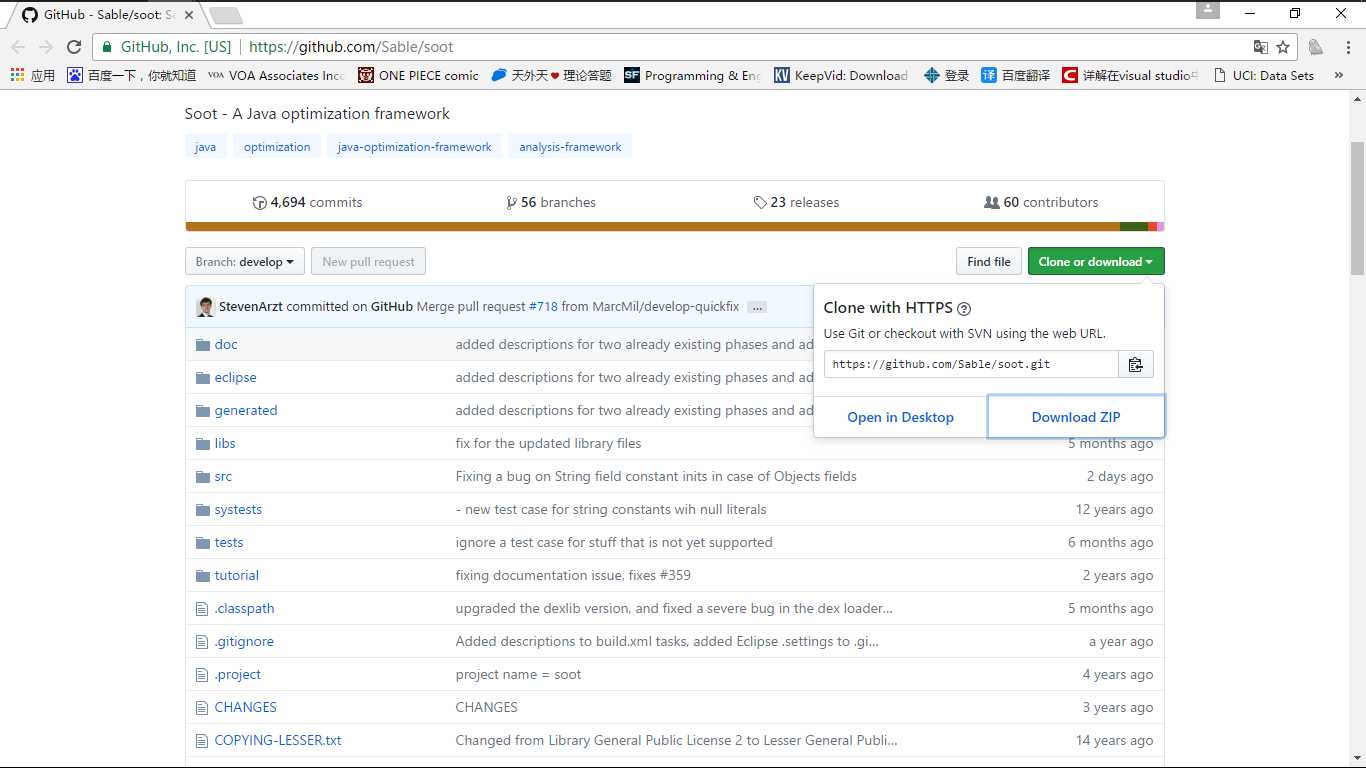This screenshot has width=1366, height=768.
Task: Open the UCI: Data Sets bookmark
Action: (x=1263, y=75)
